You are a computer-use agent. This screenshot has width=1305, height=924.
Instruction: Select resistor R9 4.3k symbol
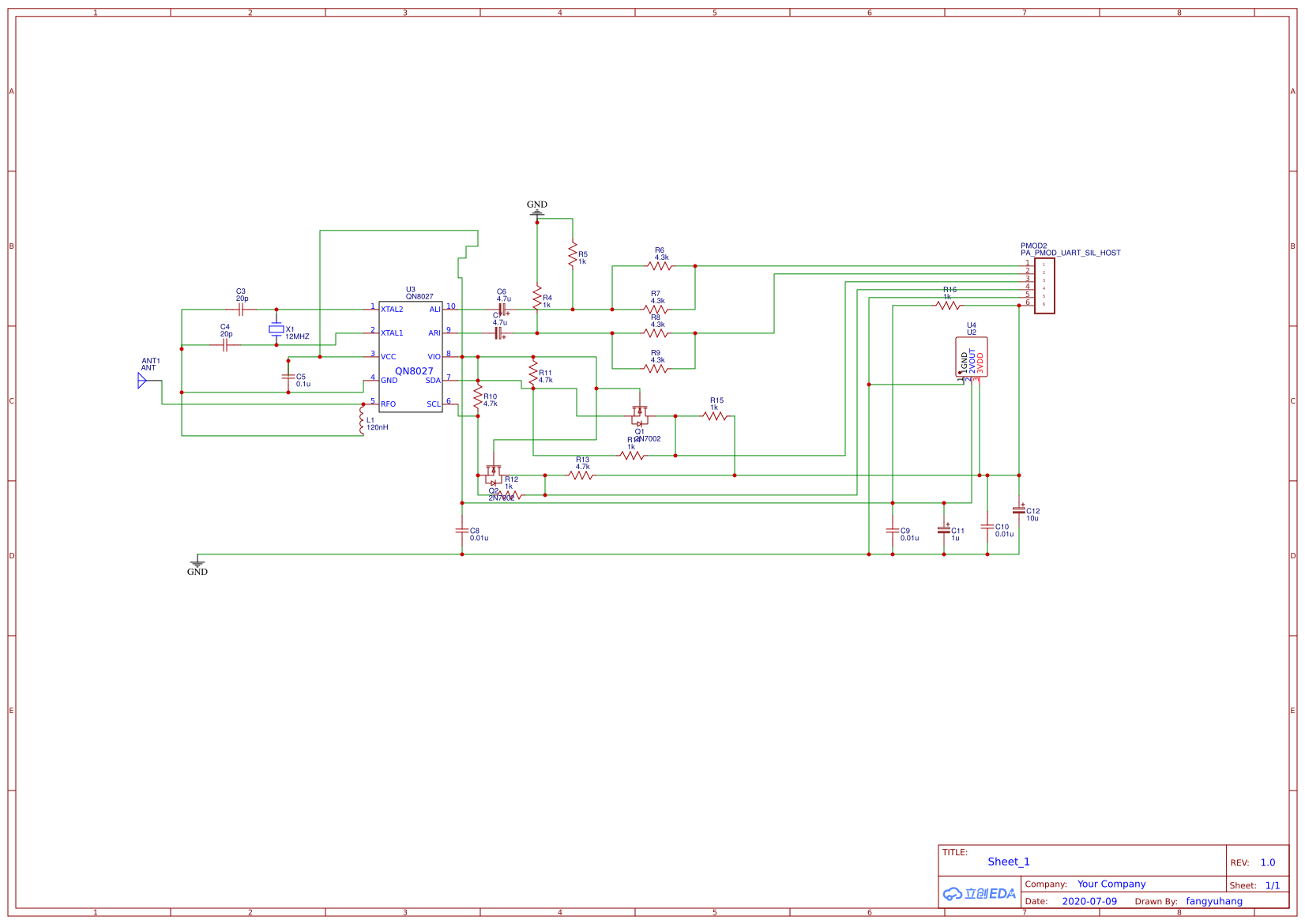(x=656, y=369)
